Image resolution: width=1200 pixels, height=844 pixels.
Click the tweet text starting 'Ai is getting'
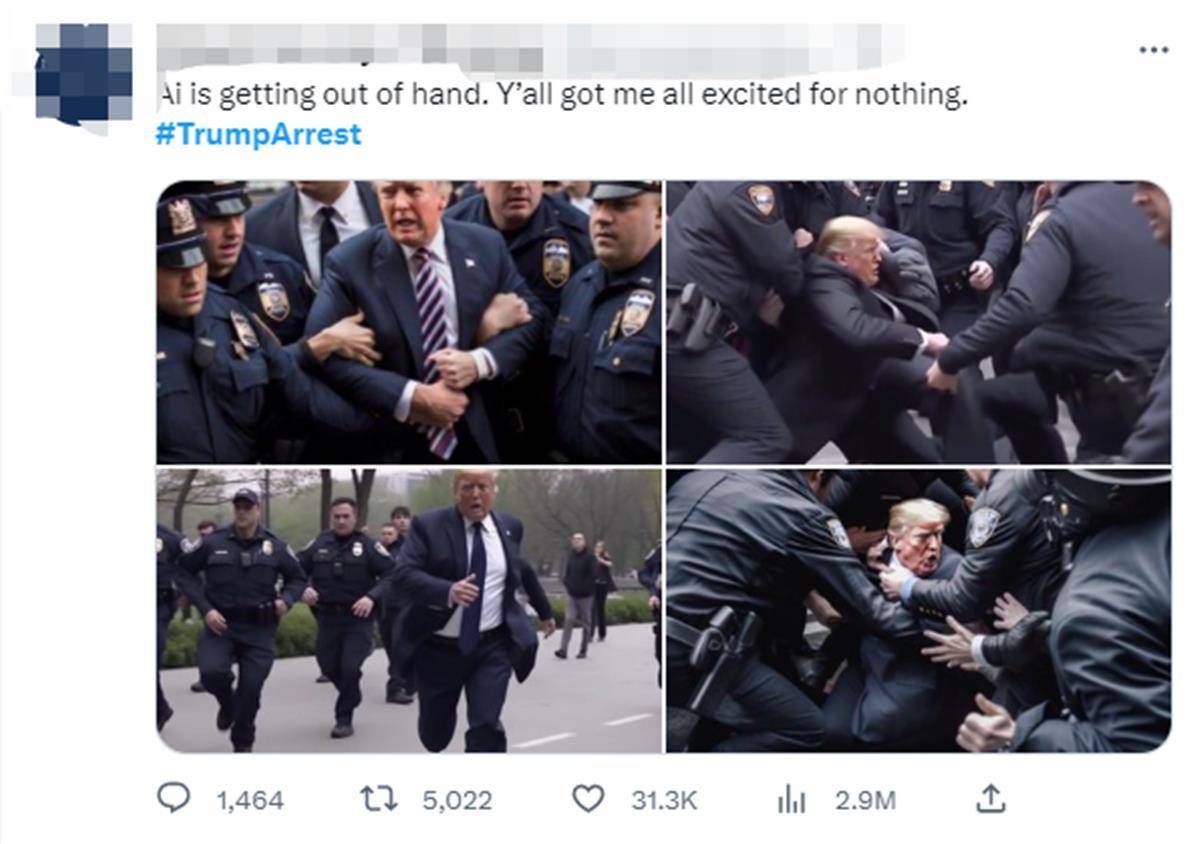point(563,96)
